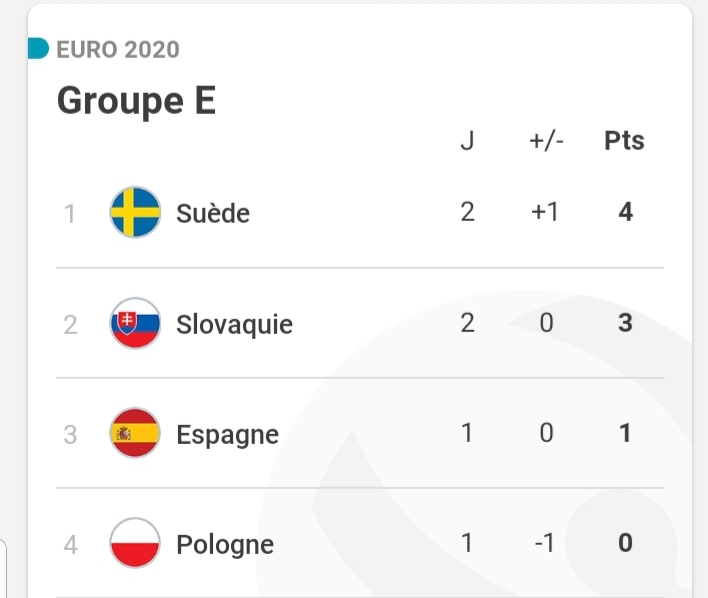Open the Suède team link
The height and width of the screenshot is (598, 708).
(x=212, y=213)
